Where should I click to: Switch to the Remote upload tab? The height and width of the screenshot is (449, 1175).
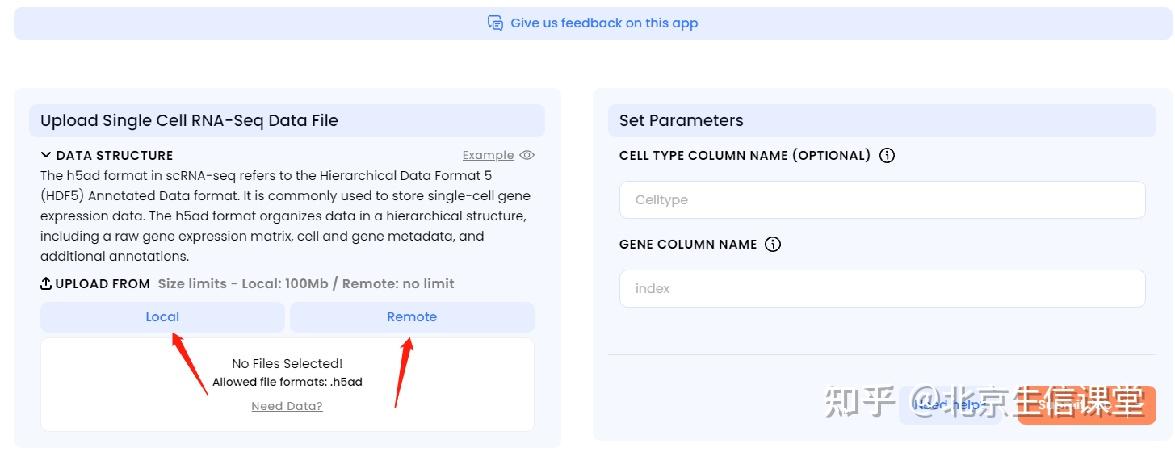point(412,317)
